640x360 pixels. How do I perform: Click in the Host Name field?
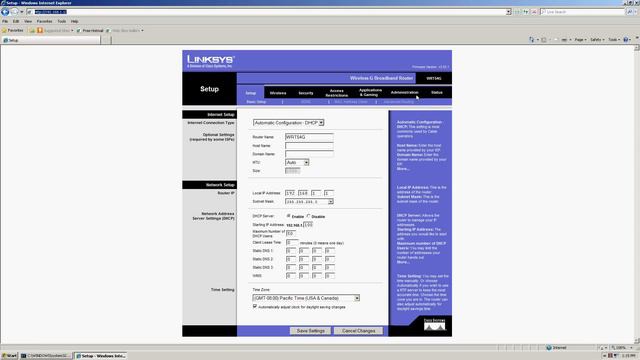(309, 145)
